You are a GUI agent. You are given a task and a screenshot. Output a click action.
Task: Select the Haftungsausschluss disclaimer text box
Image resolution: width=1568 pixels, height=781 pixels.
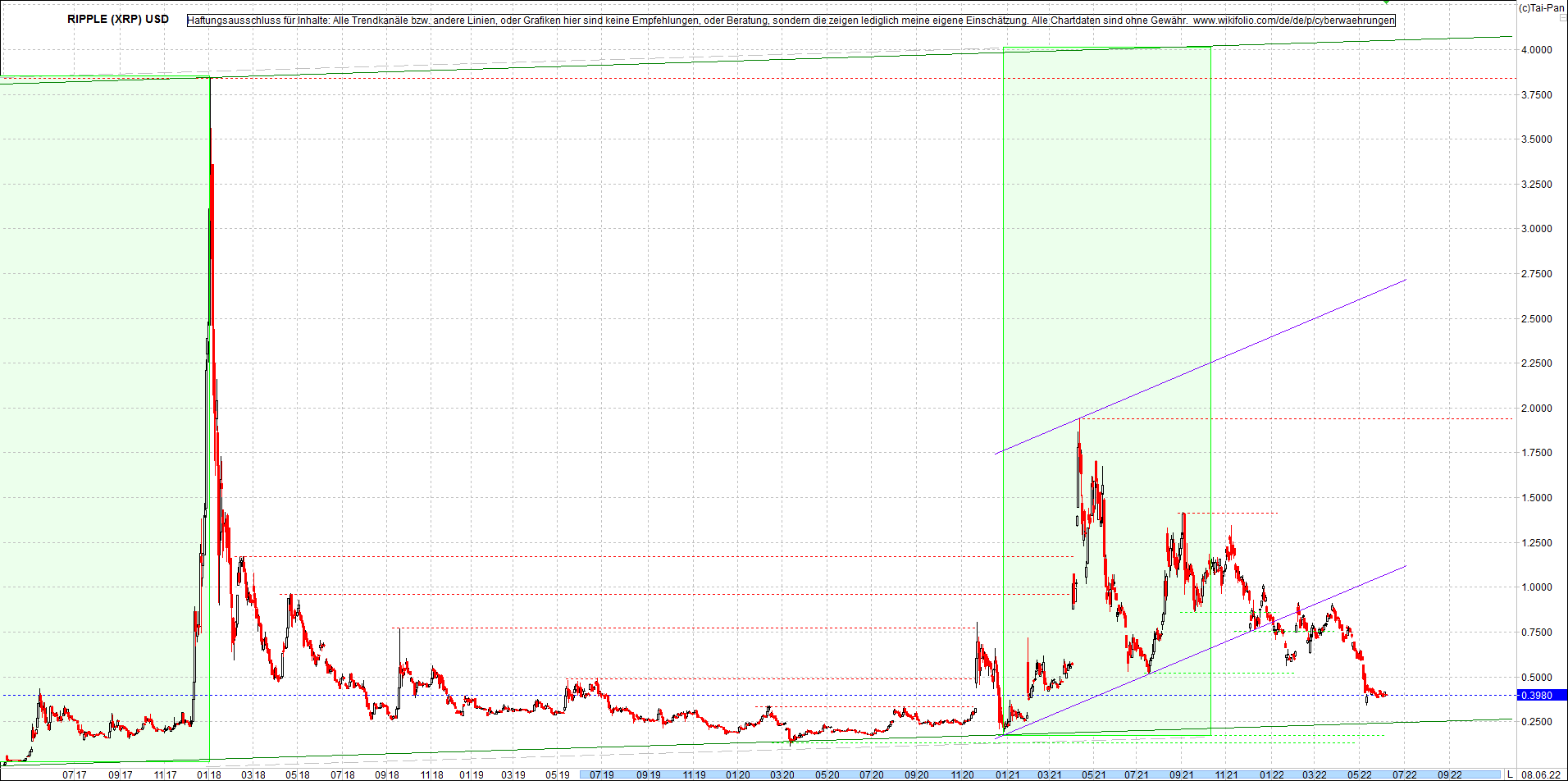click(x=791, y=20)
